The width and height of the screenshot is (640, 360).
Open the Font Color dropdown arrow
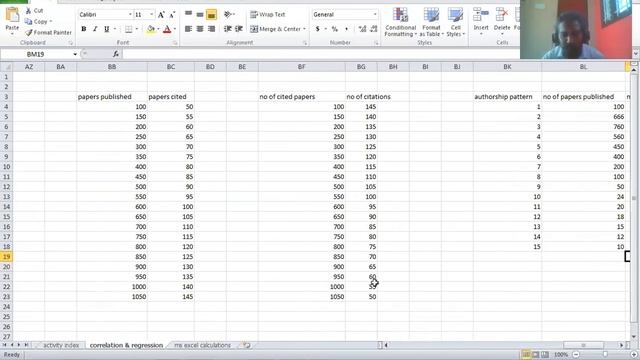pos(175,29)
